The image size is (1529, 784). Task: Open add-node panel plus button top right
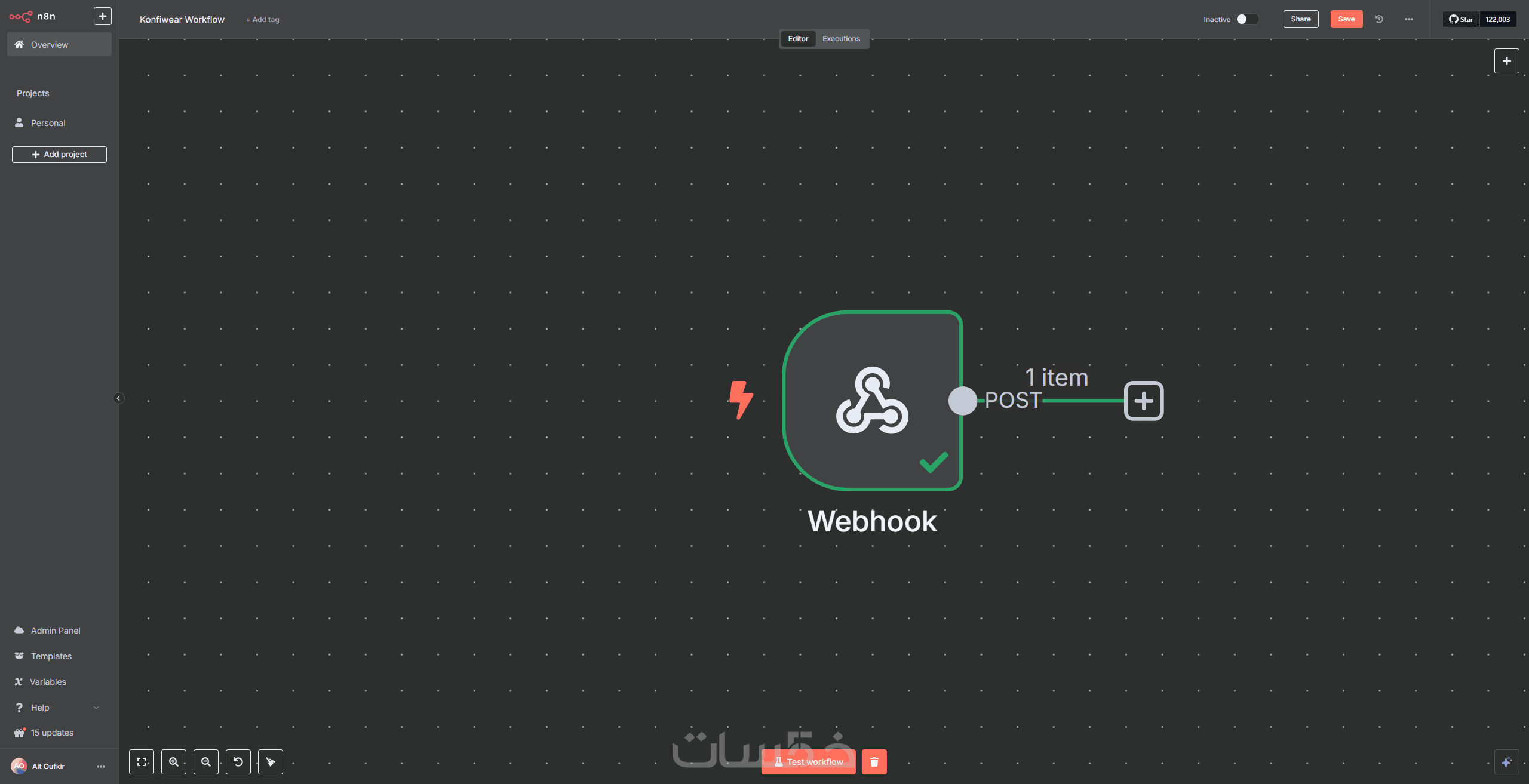point(1506,61)
